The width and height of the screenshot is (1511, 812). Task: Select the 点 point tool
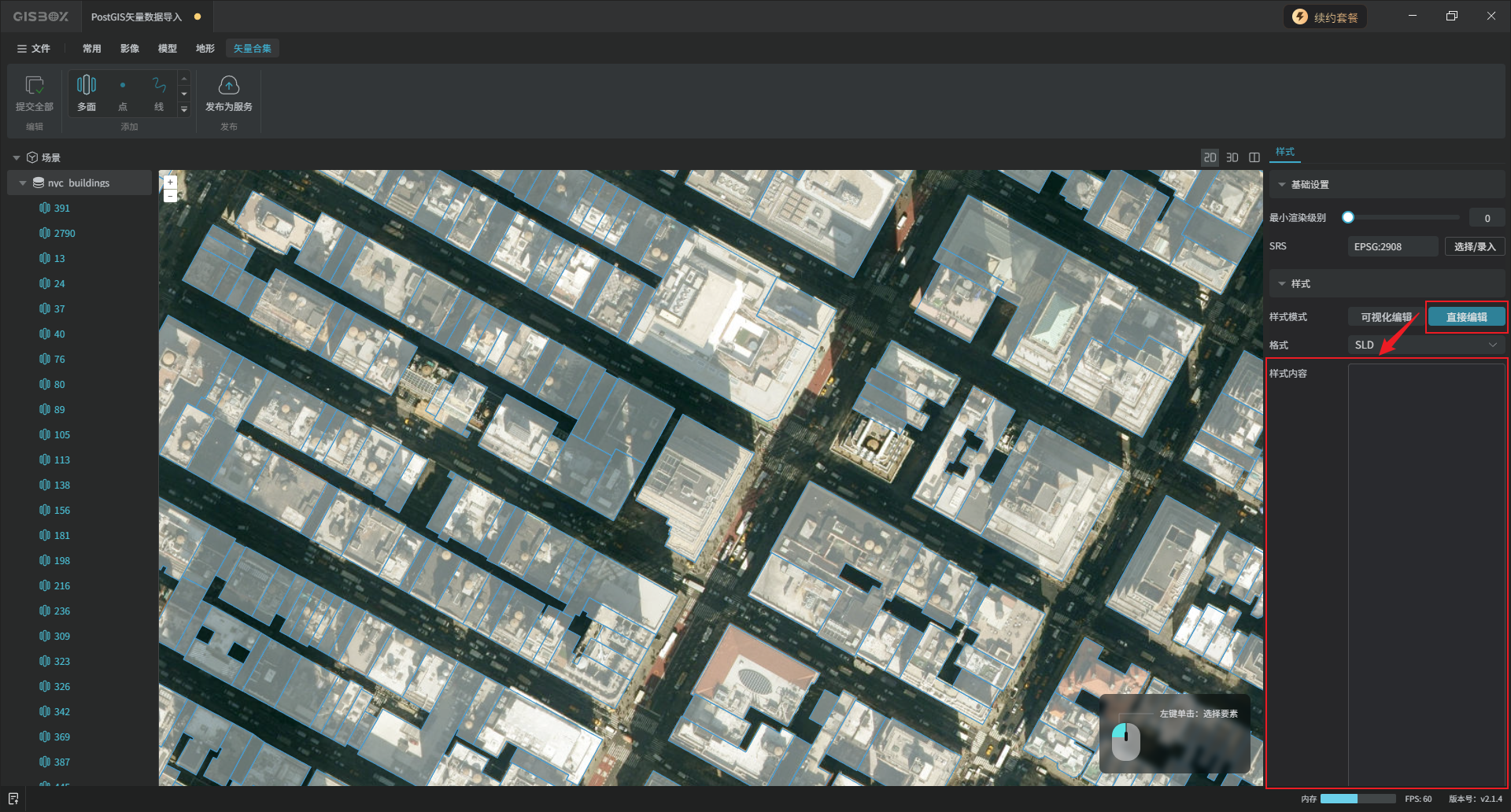(x=123, y=86)
